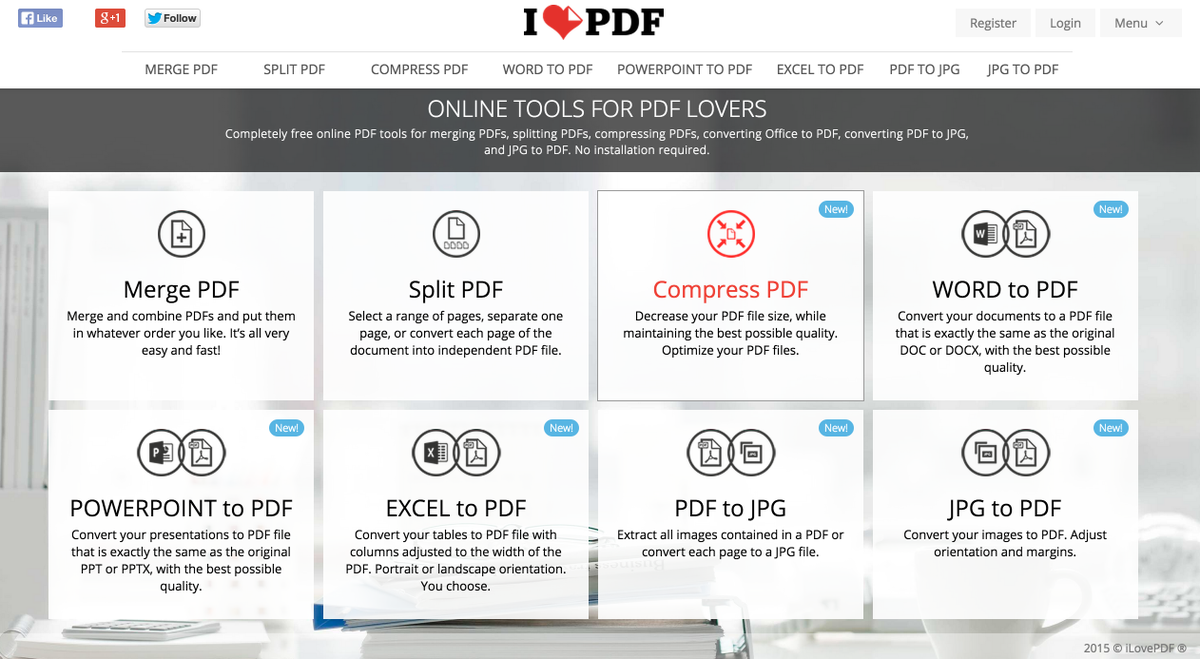The width and height of the screenshot is (1200, 659).
Task: Open SPLIT PDF in the navigation bar
Action: (x=294, y=69)
